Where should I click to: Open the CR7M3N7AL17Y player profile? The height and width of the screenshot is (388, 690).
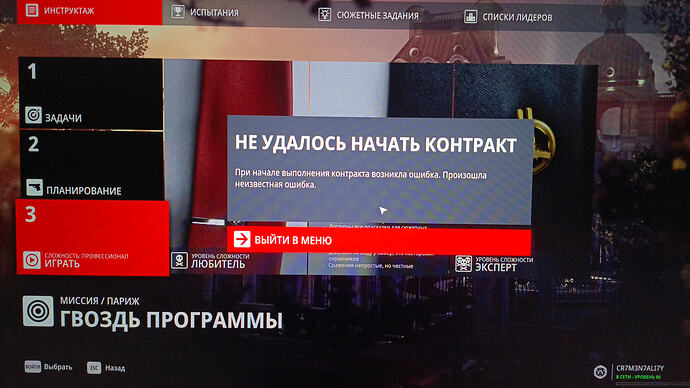(629, 372)
